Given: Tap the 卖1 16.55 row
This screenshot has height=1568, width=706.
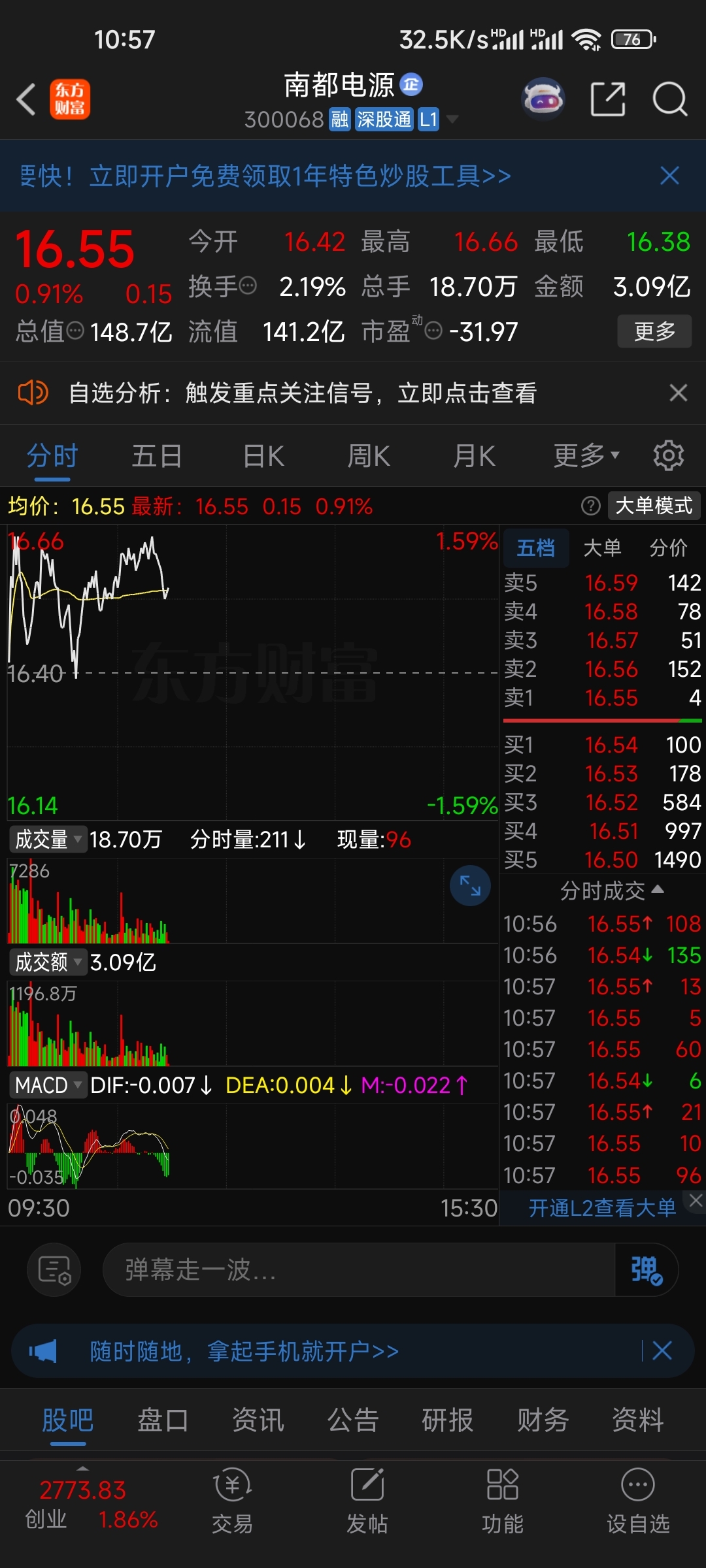Looking at the screenshot, I should 603,698.
